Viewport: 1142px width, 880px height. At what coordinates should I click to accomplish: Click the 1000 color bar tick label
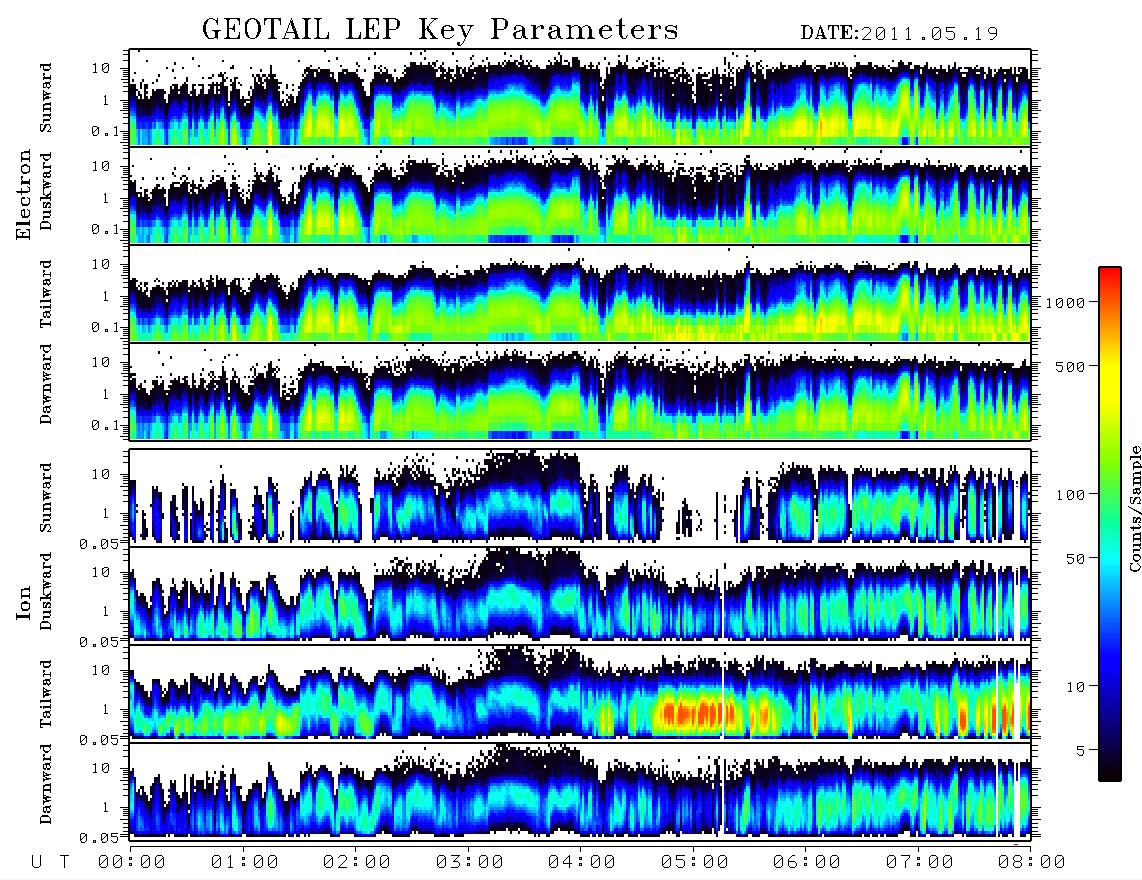tap(1065, 303)
